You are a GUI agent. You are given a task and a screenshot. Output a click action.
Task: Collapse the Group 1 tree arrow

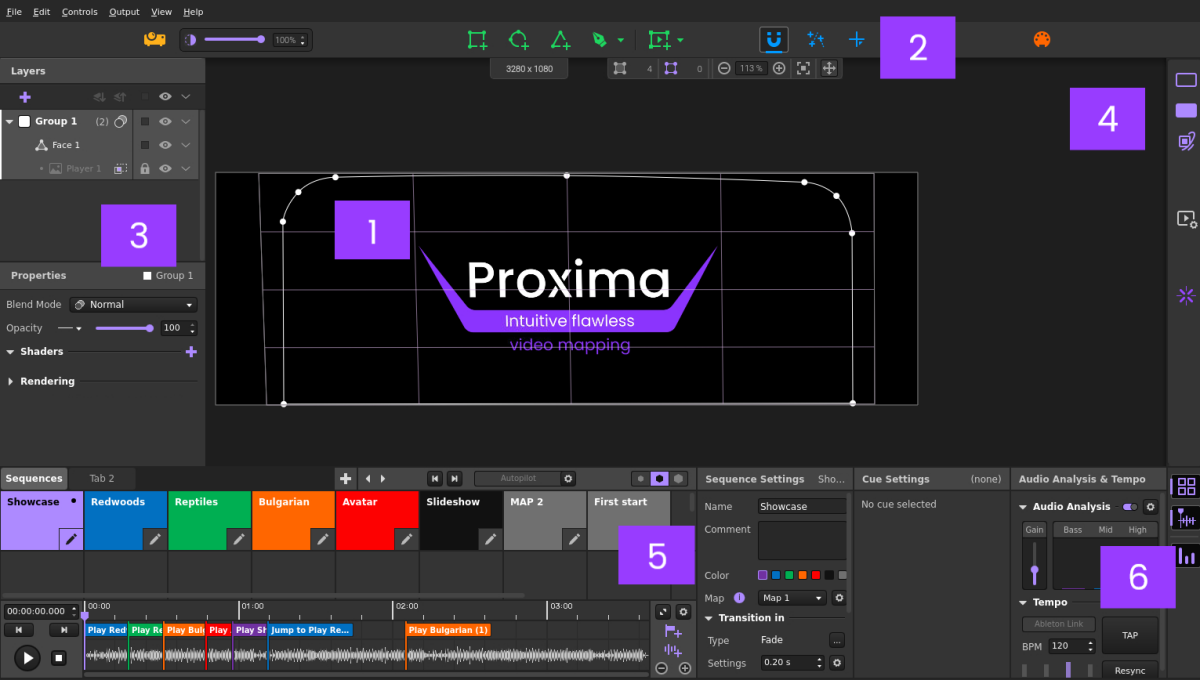[10, 121]
